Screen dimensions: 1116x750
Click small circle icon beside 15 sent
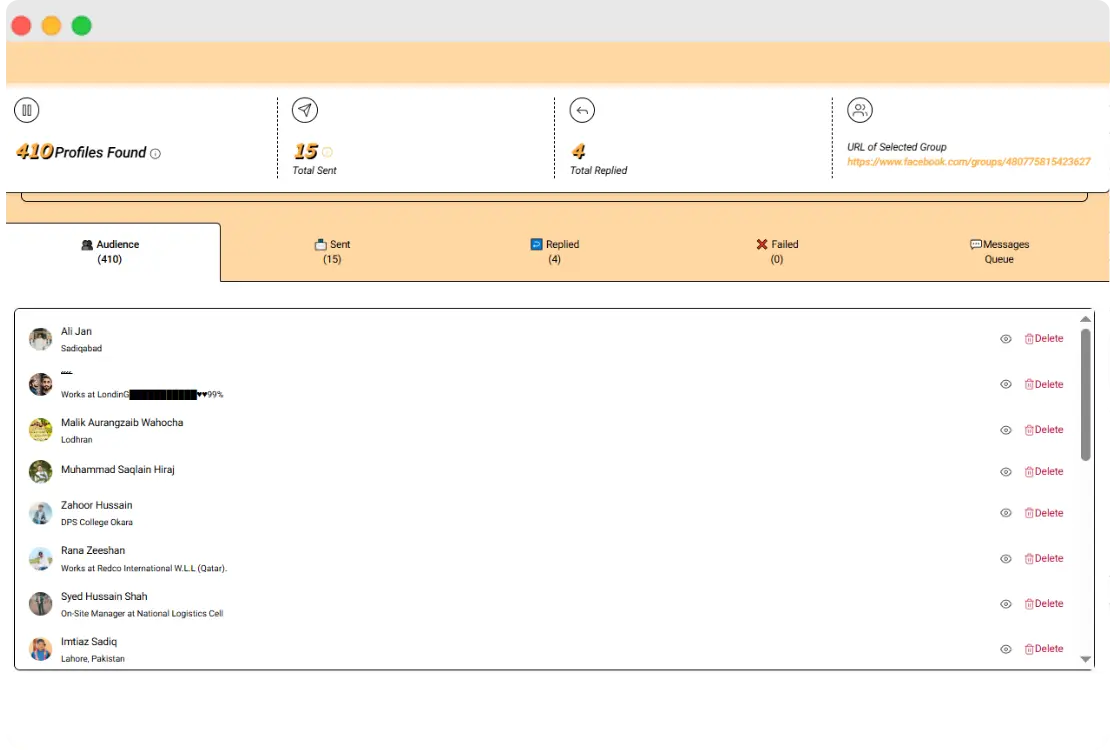tap(327, 152)
